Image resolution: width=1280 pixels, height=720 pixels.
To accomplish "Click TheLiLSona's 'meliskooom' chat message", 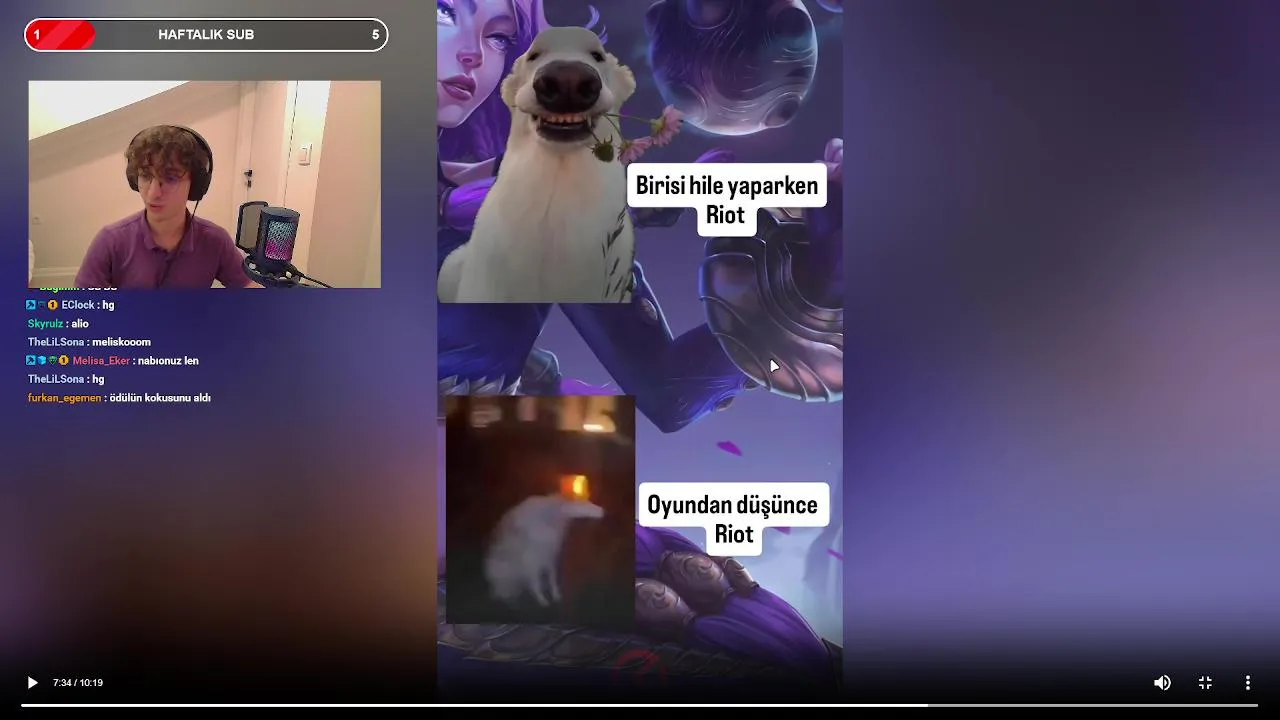I will pos(121,342).
